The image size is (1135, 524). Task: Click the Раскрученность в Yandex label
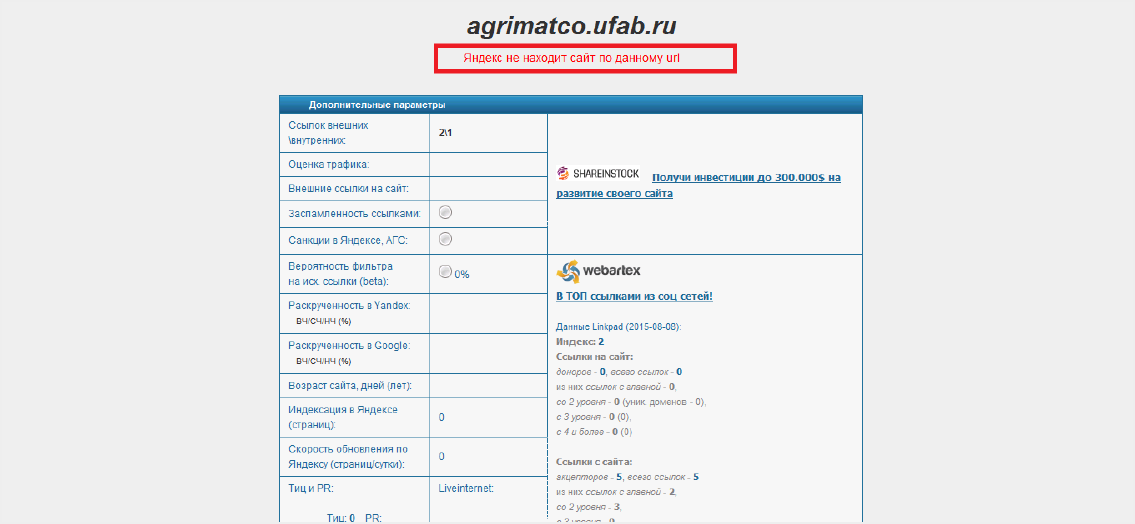pos(349,305)
